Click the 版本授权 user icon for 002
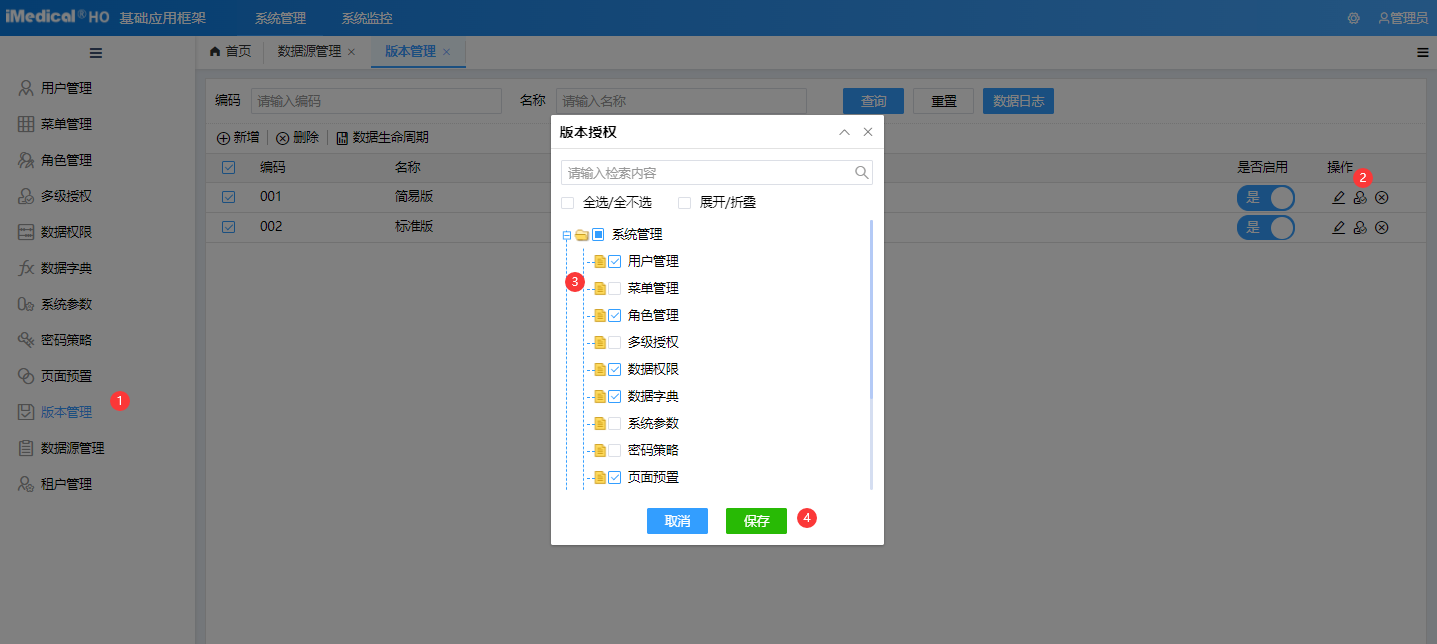The height and width of the screenshot is (644, 1437). pos(1360,227)
